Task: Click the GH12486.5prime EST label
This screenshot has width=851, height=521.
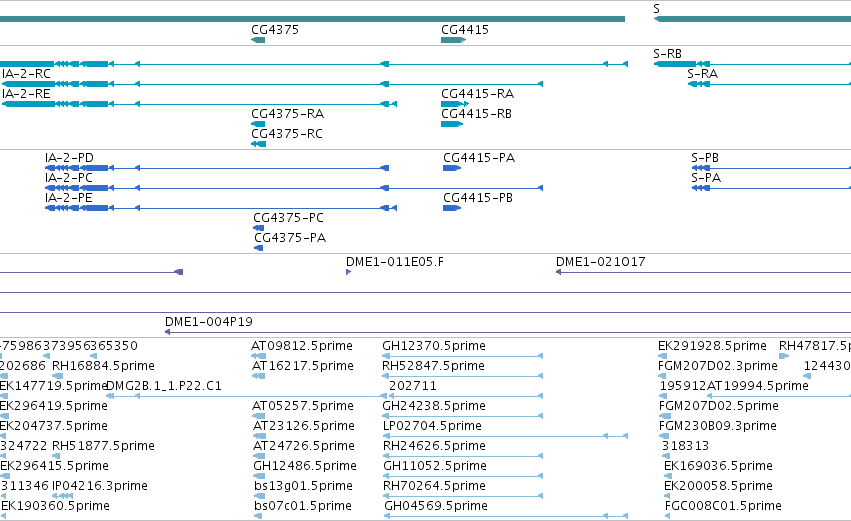Action: click(304, 466)
